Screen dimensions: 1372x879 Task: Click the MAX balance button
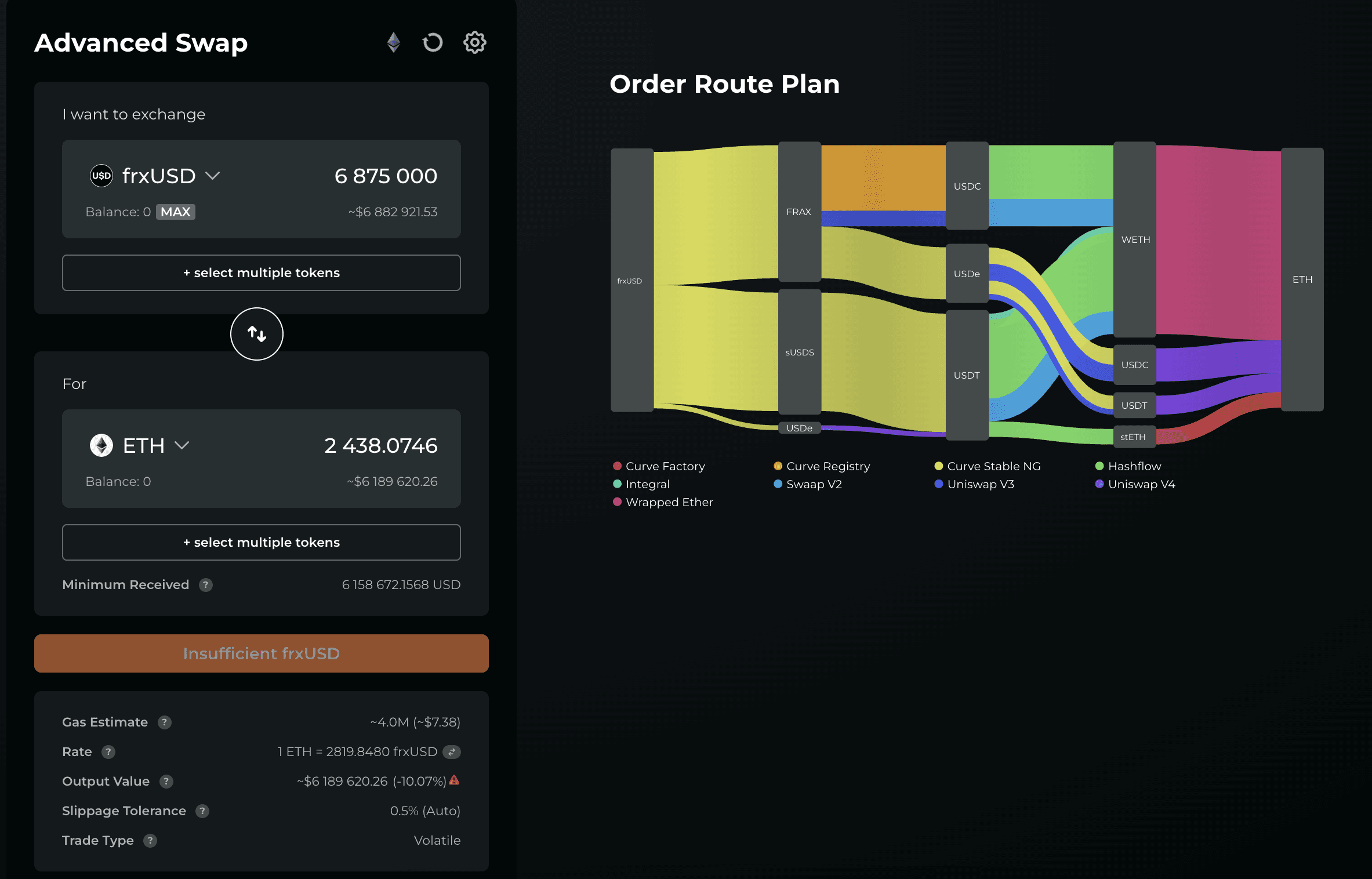coord(175,212)
